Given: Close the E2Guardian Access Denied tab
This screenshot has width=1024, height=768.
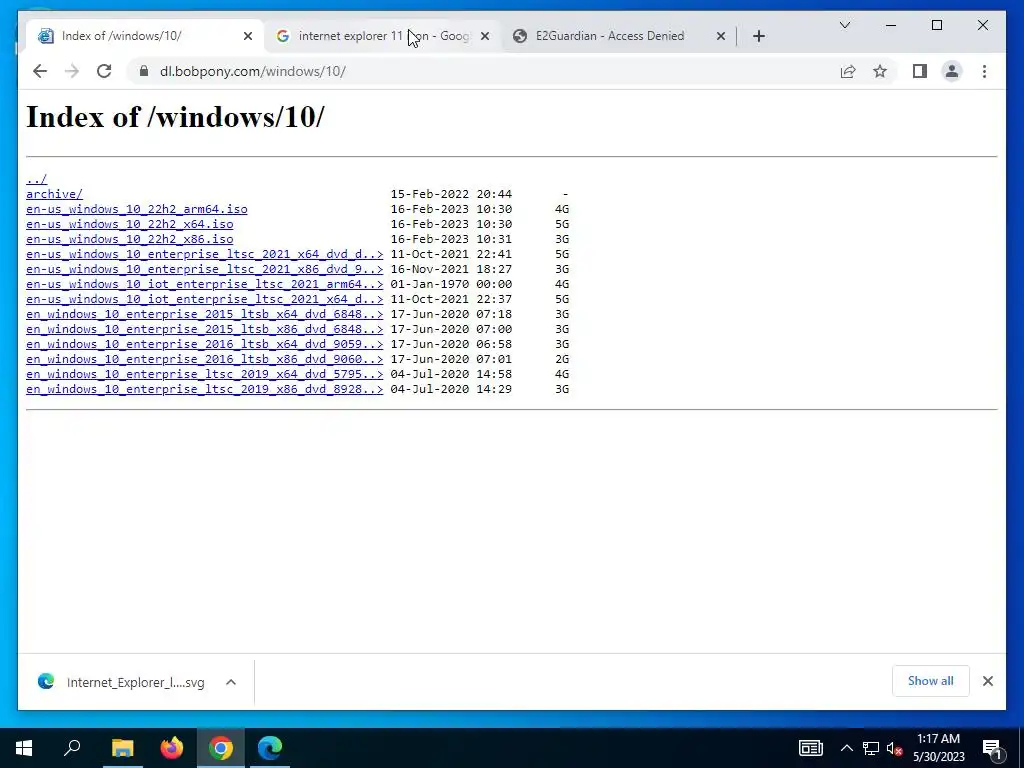Looking at the screenshot, I should (x=720, y=36).
